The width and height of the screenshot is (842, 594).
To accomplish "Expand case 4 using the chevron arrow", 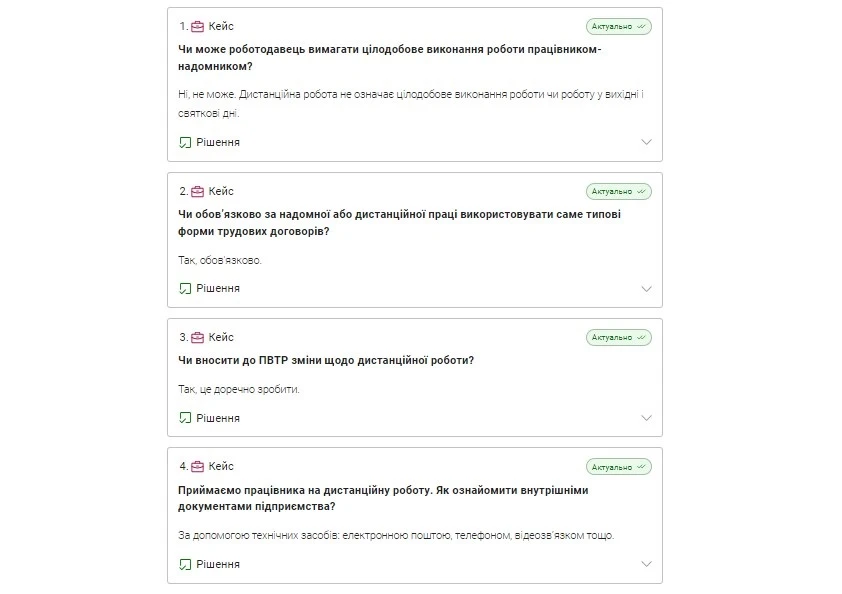I will pyautogui.click(x=645, y=563).
